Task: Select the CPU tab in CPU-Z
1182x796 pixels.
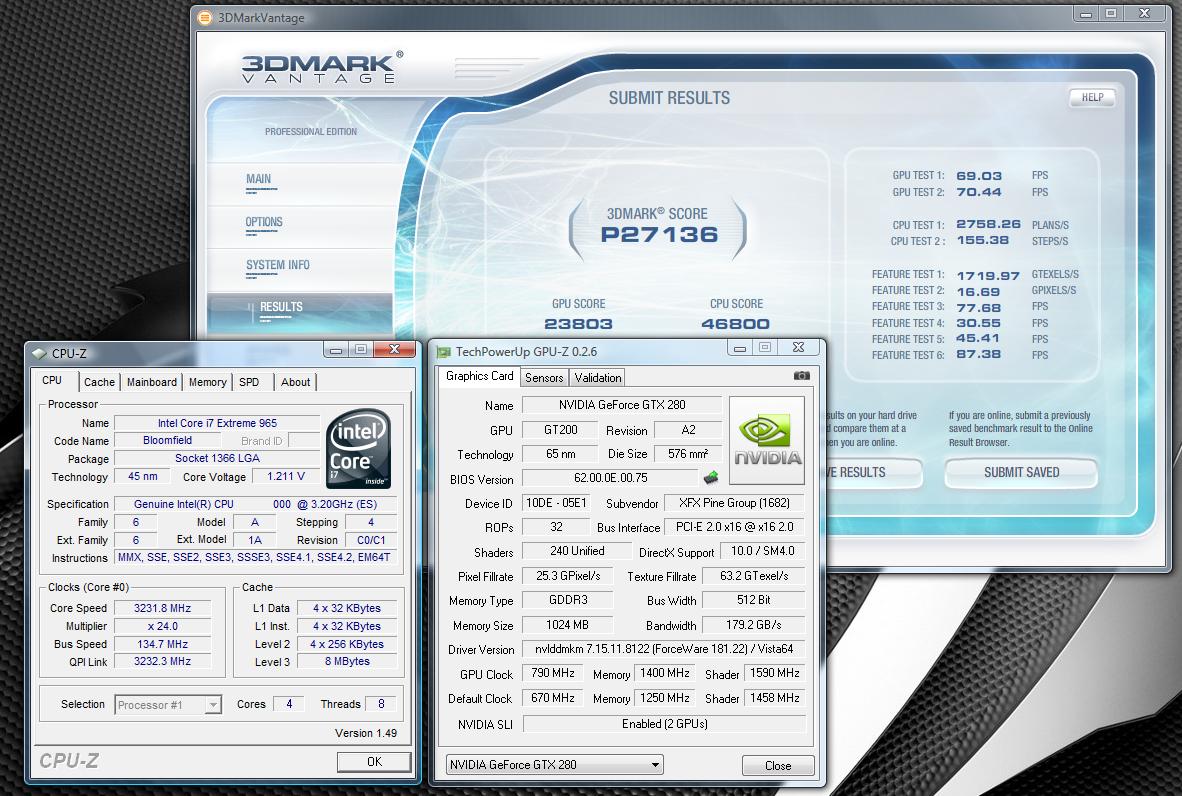Action: point(52,381)
